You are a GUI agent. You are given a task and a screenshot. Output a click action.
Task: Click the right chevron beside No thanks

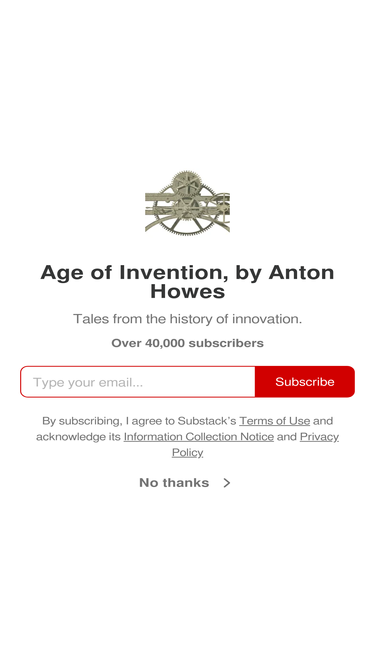tap(227, 483)
